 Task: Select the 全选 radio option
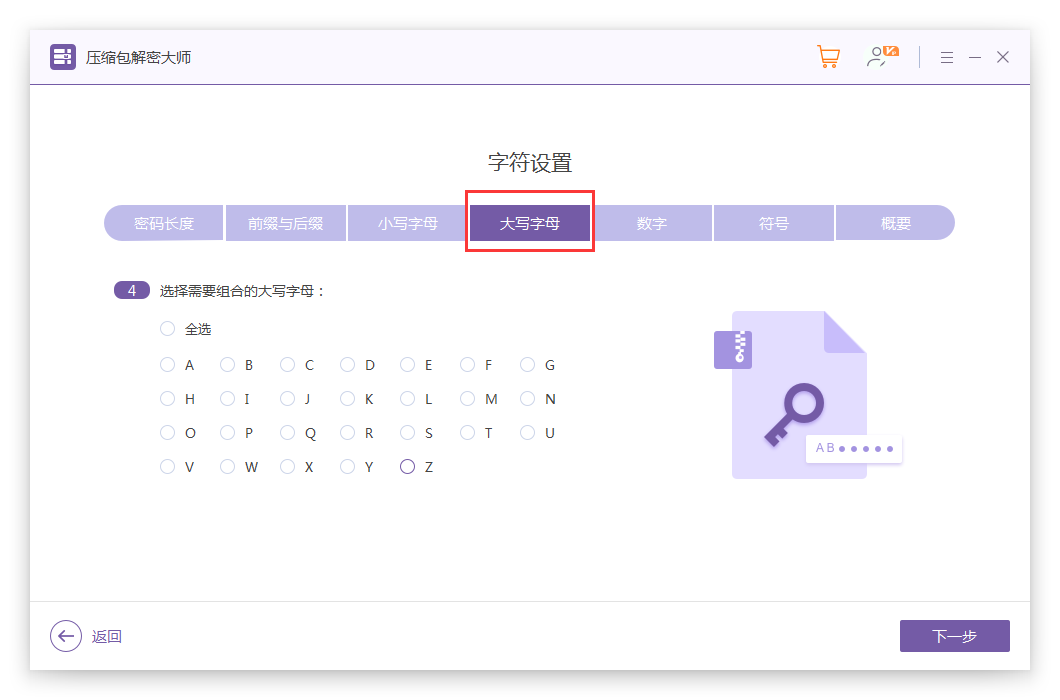(167, 329)
